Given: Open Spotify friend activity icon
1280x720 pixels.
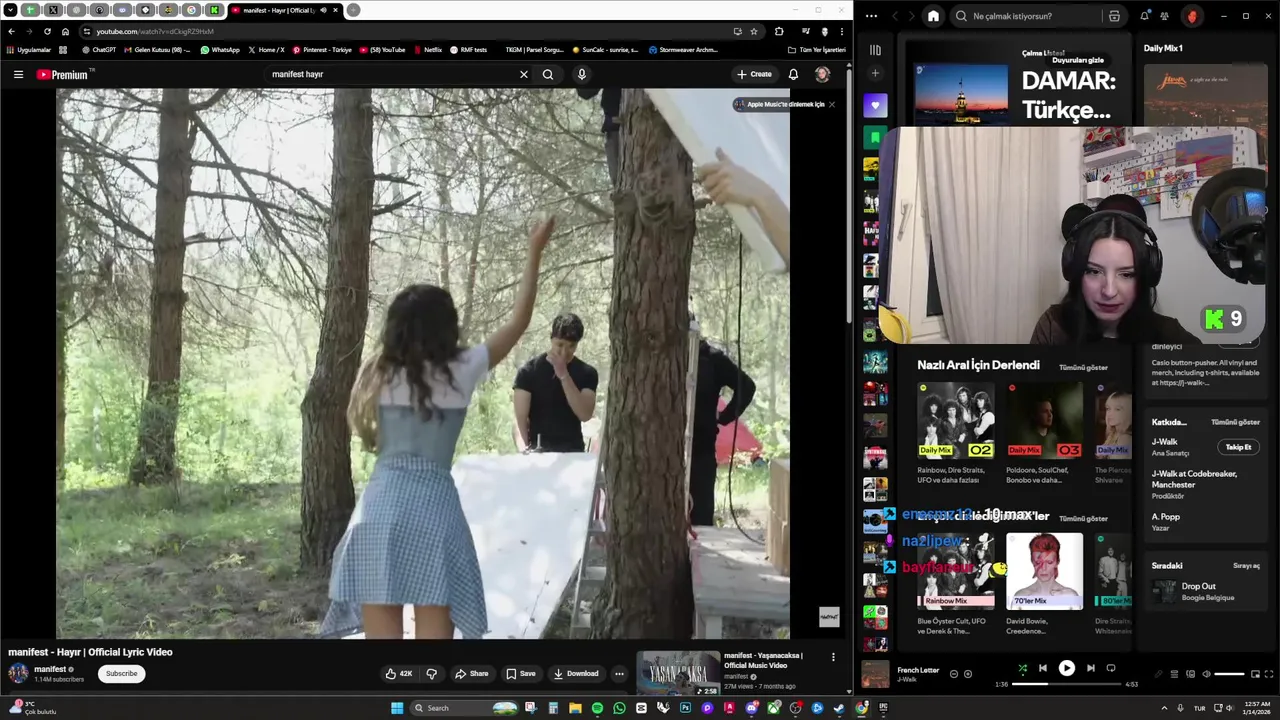Looking at the screenshot, I should [x=1164, y=16].
